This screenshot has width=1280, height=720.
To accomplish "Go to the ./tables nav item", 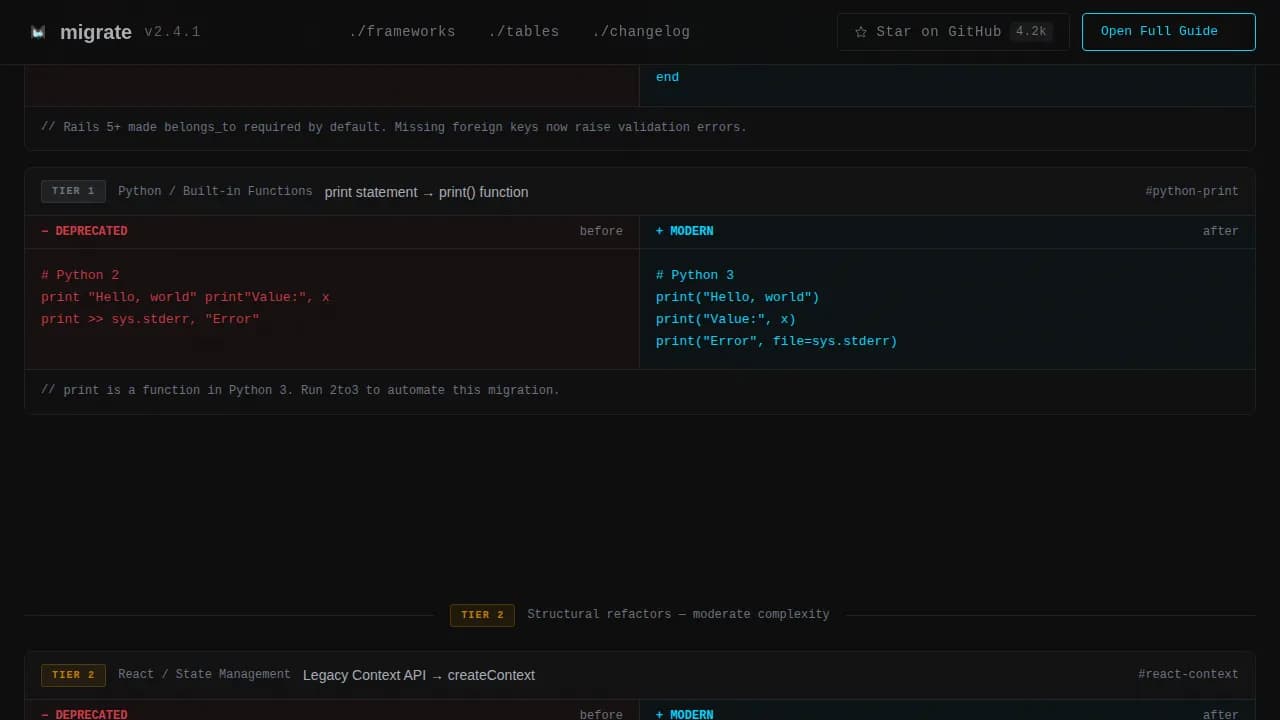I will [x=524, y=32].
